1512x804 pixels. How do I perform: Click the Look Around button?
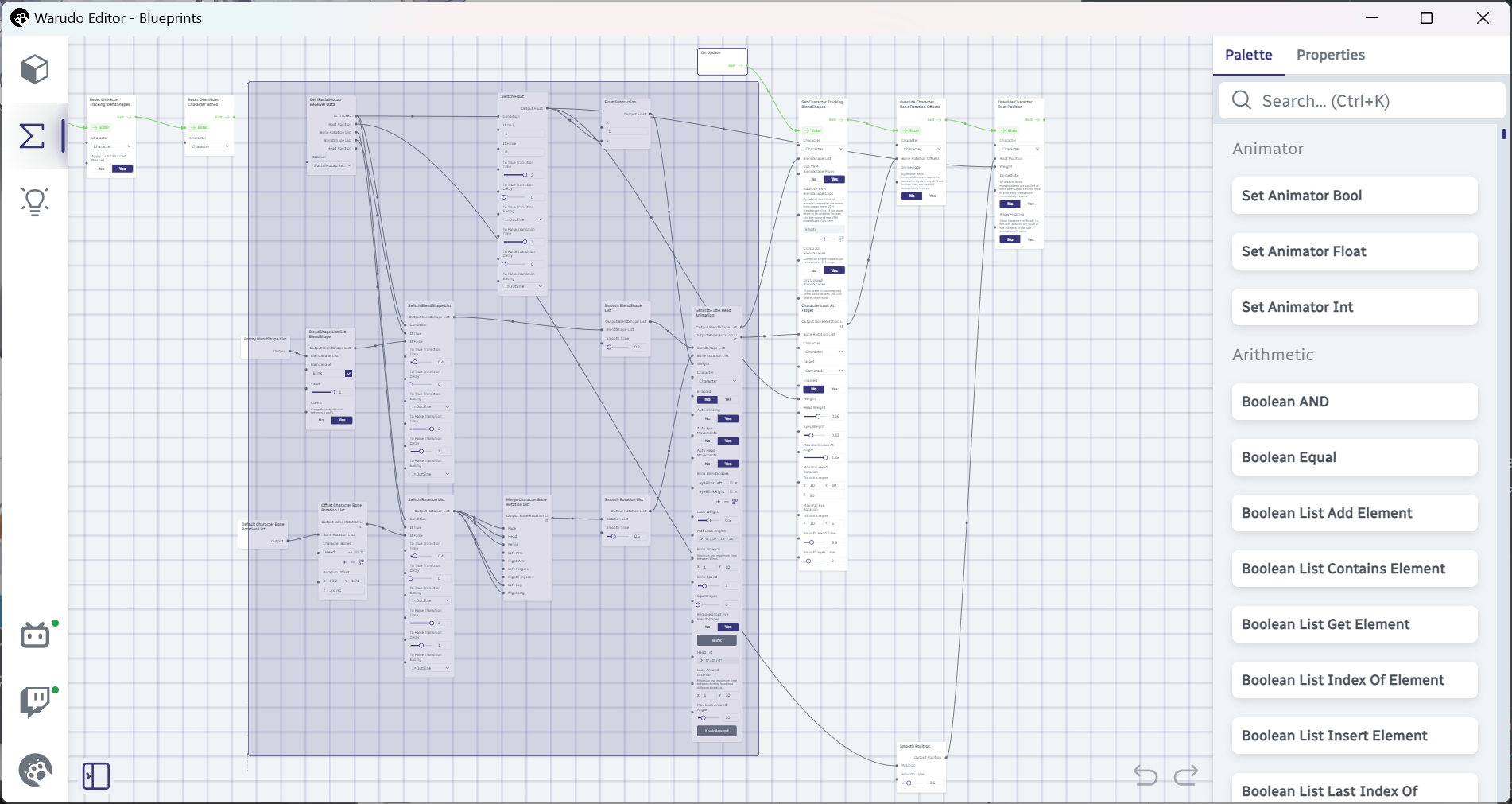[717, 731]
